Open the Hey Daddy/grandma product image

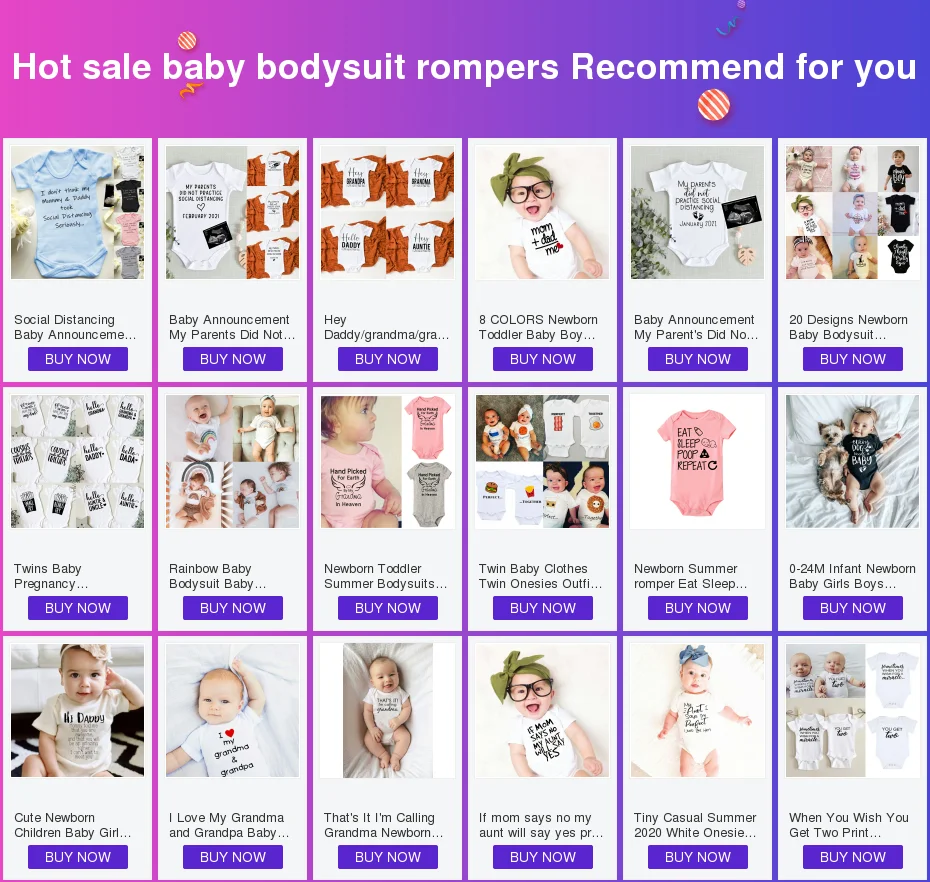[x=387, y=212]
